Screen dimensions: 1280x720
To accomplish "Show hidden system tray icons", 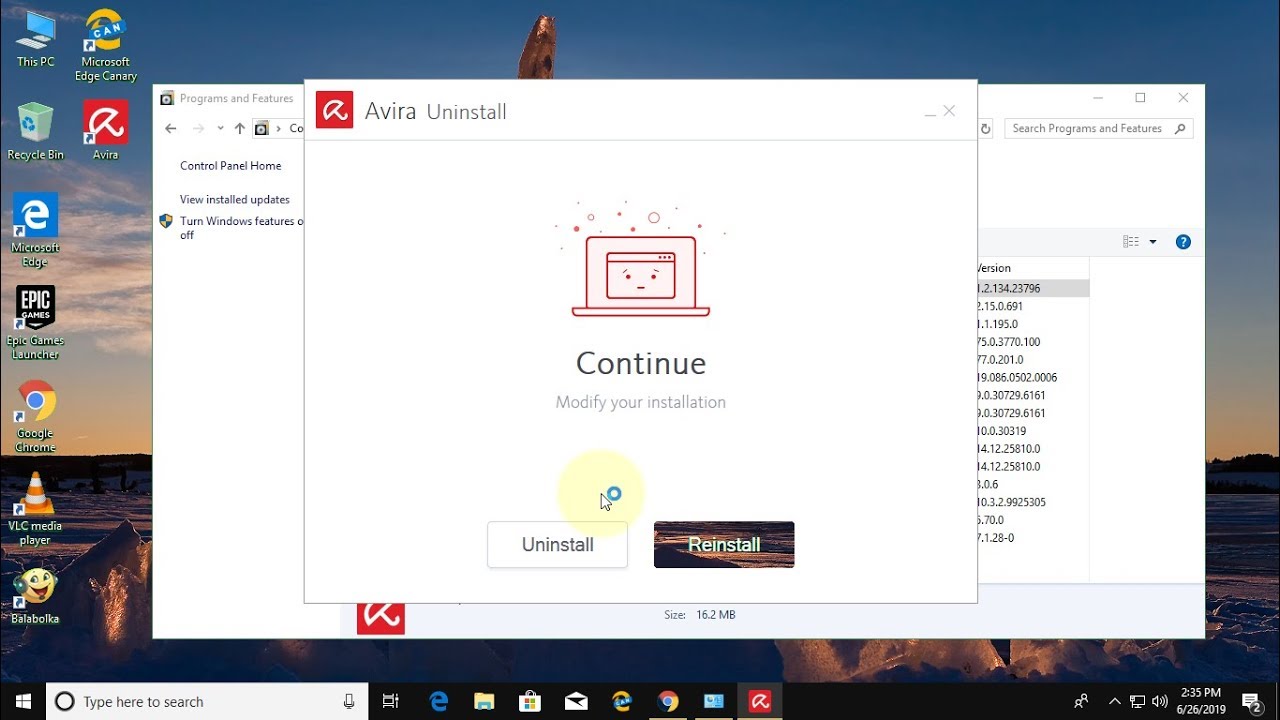I will [x=1115, y=701].
